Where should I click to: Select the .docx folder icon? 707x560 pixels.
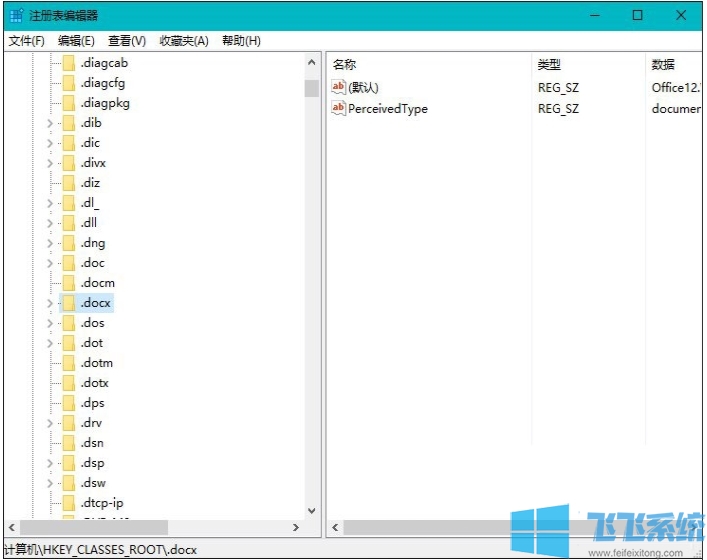pos(69,303)
